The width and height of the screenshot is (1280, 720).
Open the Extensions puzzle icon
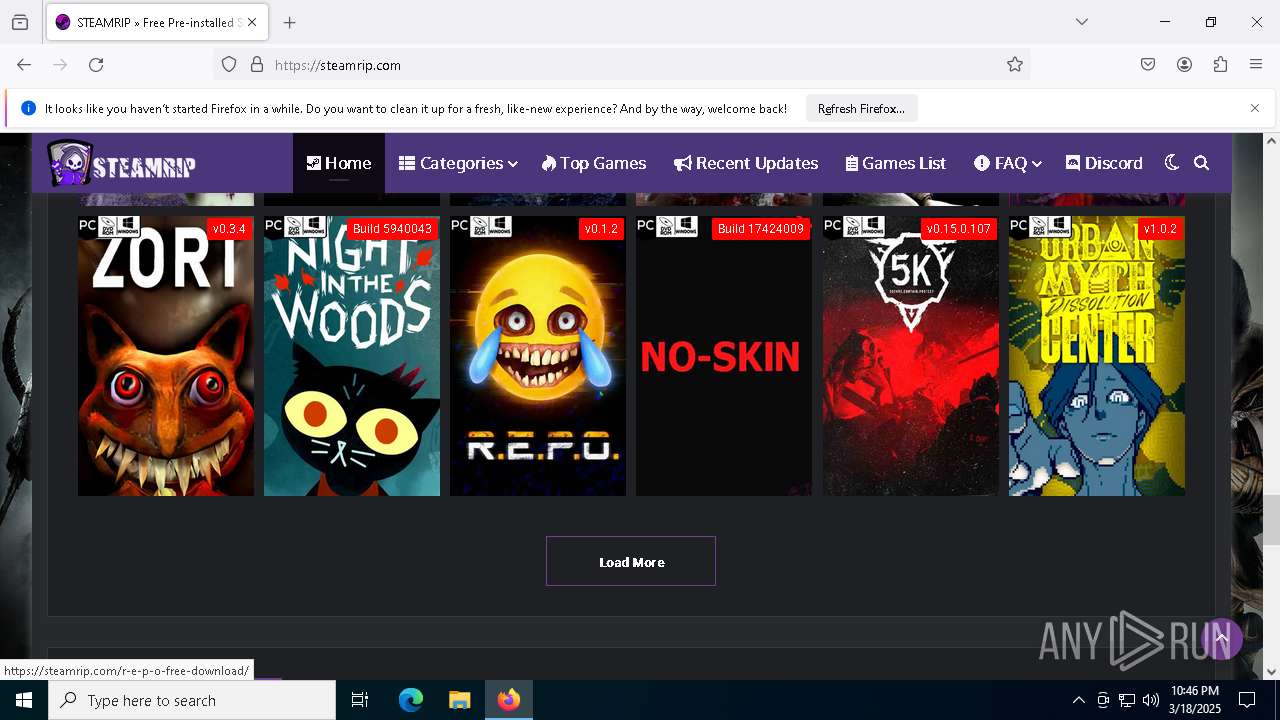coord(1220,65)
